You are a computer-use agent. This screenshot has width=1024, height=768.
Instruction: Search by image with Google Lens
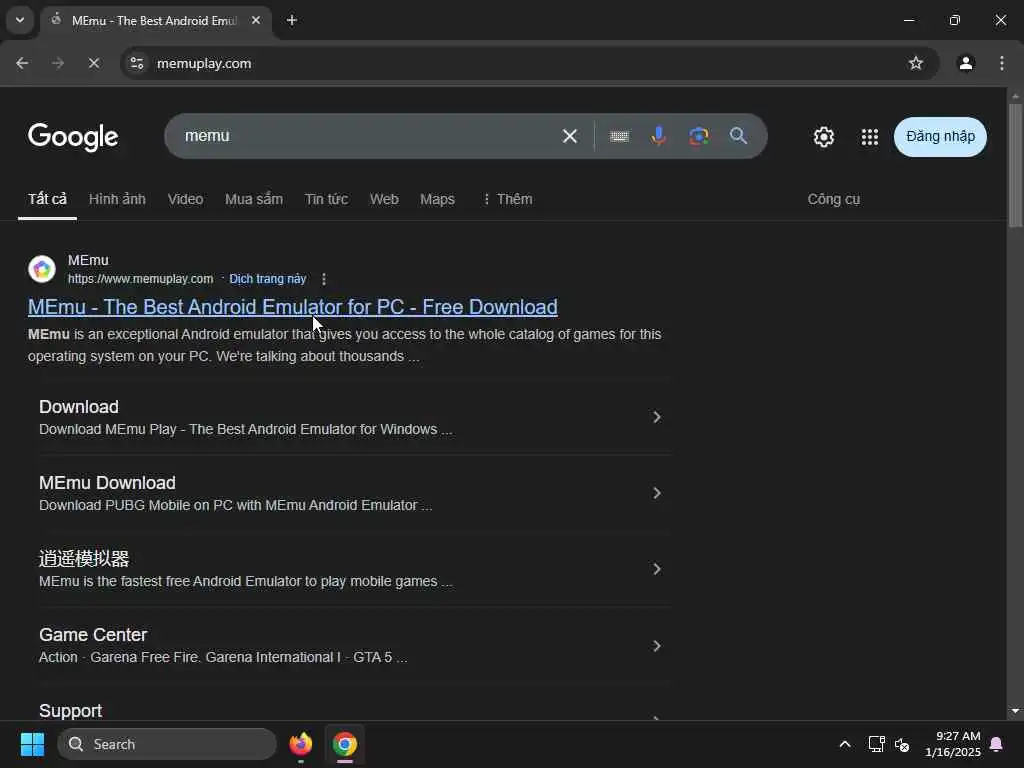pyautogui.click(x=699, y=136)
